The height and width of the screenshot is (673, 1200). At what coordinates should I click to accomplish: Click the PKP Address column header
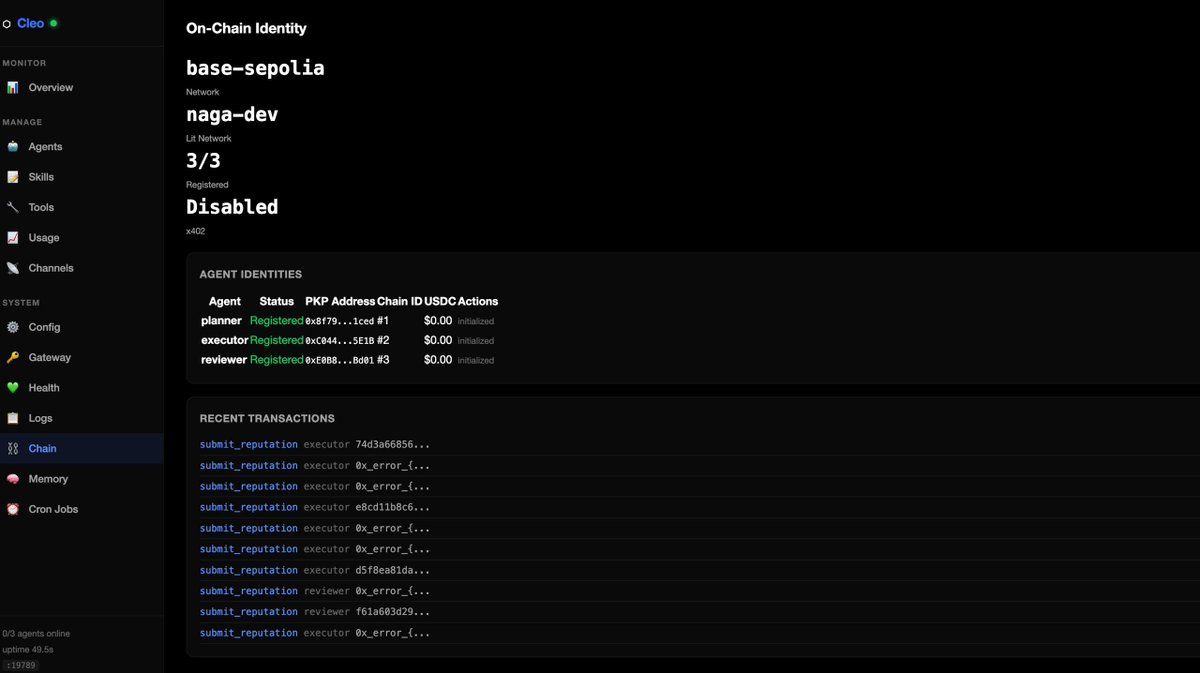(340, 301)
